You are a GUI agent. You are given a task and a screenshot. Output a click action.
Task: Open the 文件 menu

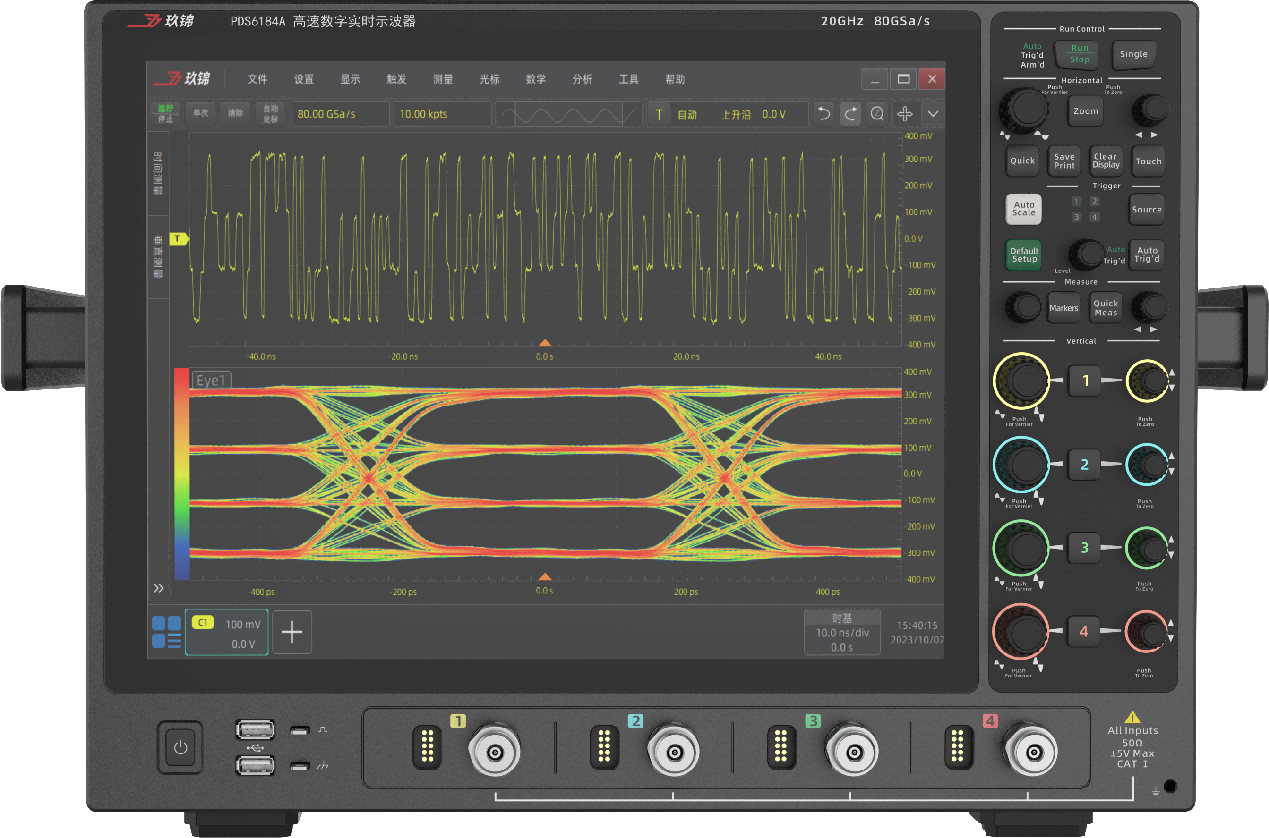258,80
